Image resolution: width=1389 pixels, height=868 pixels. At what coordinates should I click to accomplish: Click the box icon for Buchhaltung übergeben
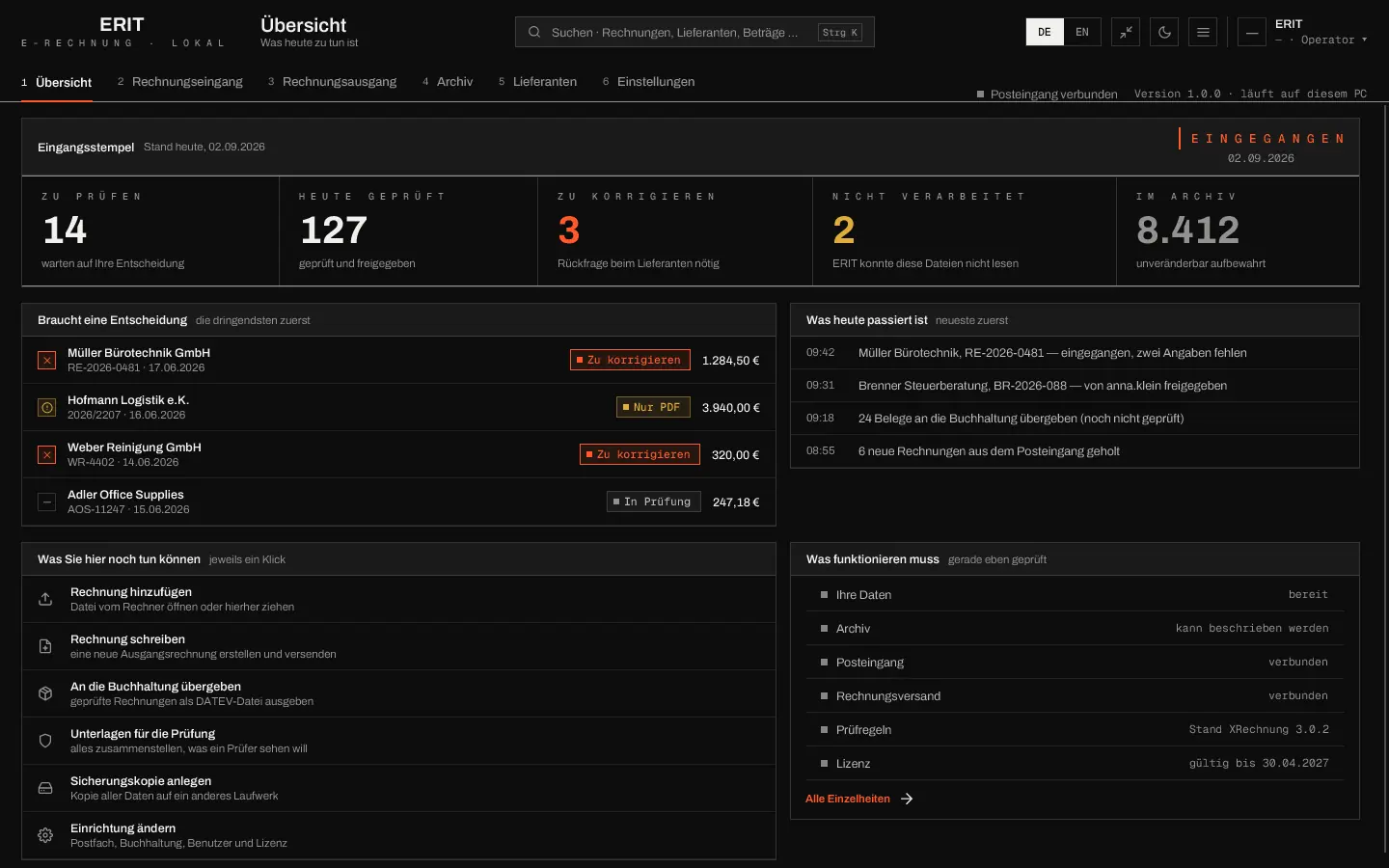click(45, 693)
